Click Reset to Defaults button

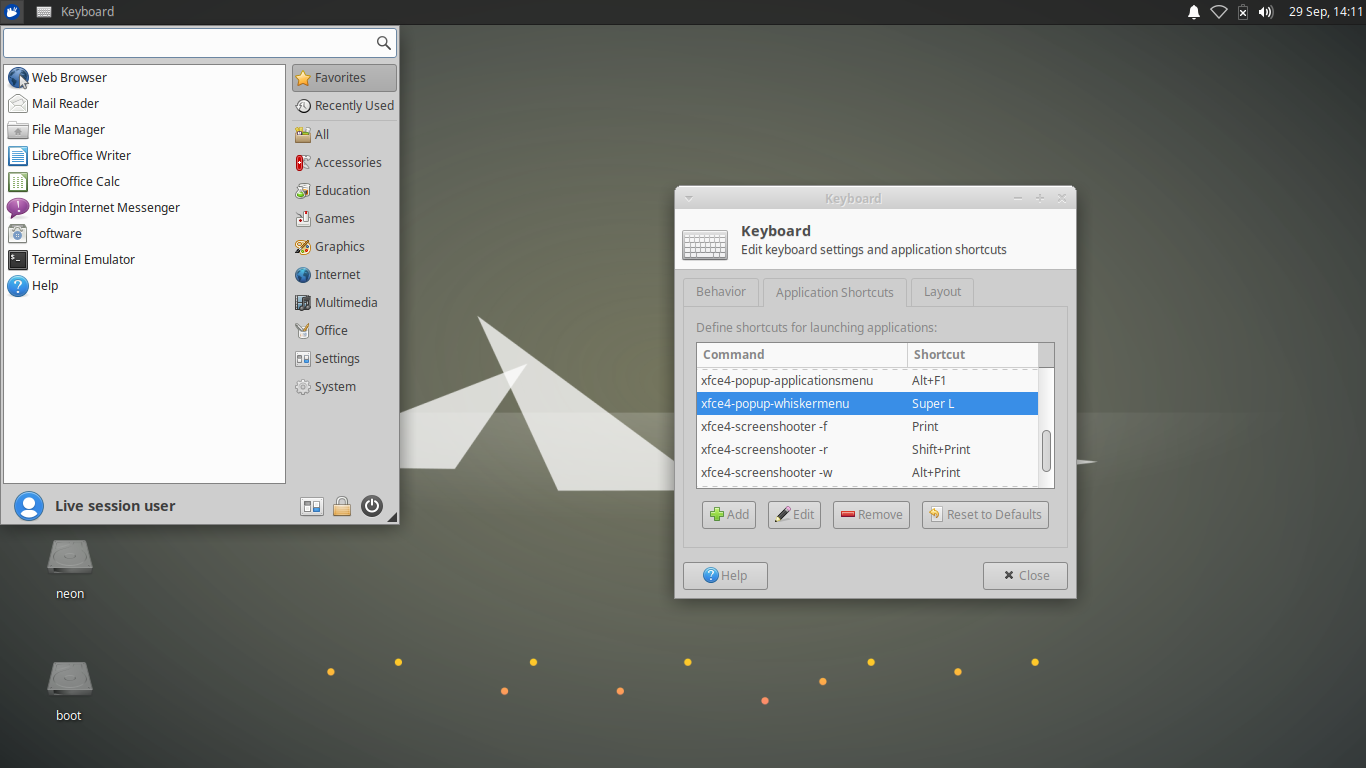(x=985, y=515)
